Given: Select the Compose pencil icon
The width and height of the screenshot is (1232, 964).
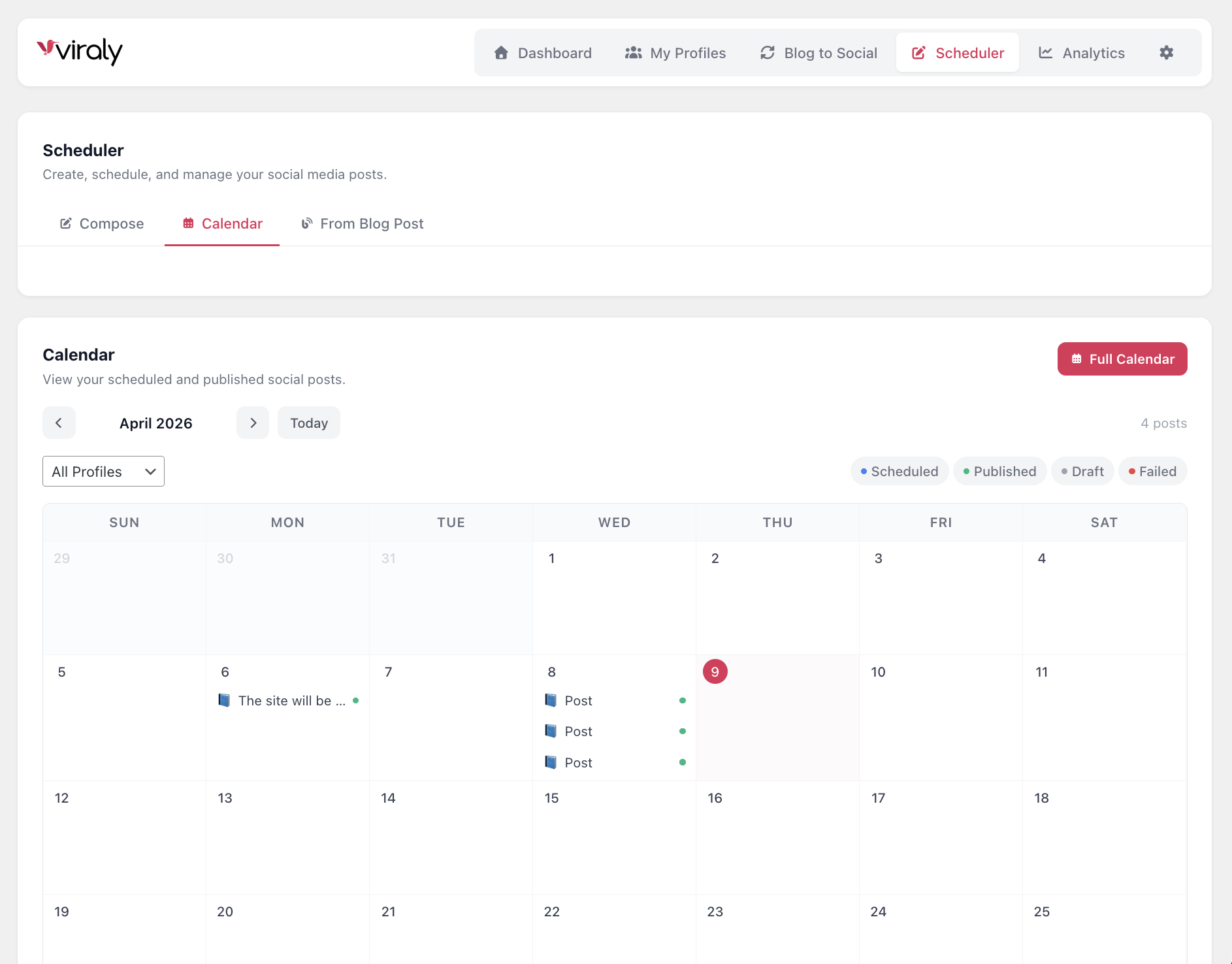Looking at the screenshot, I should click(x=66, y=223).
